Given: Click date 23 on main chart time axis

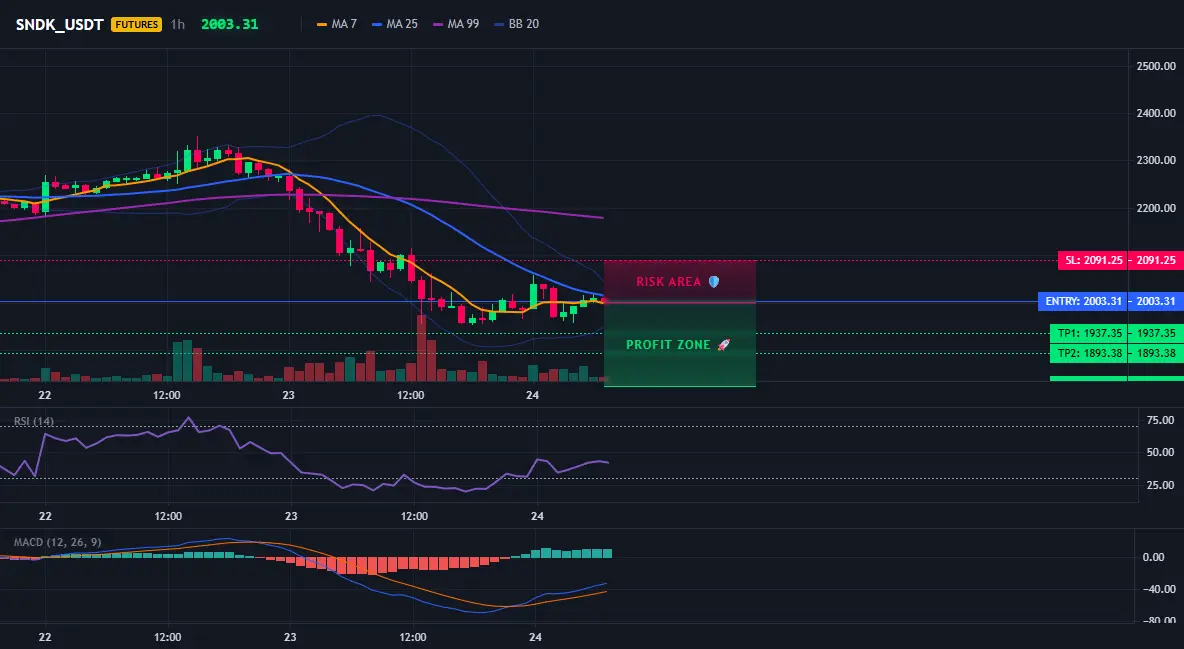Looking at the screenshot, I should (x=288, y=395).
